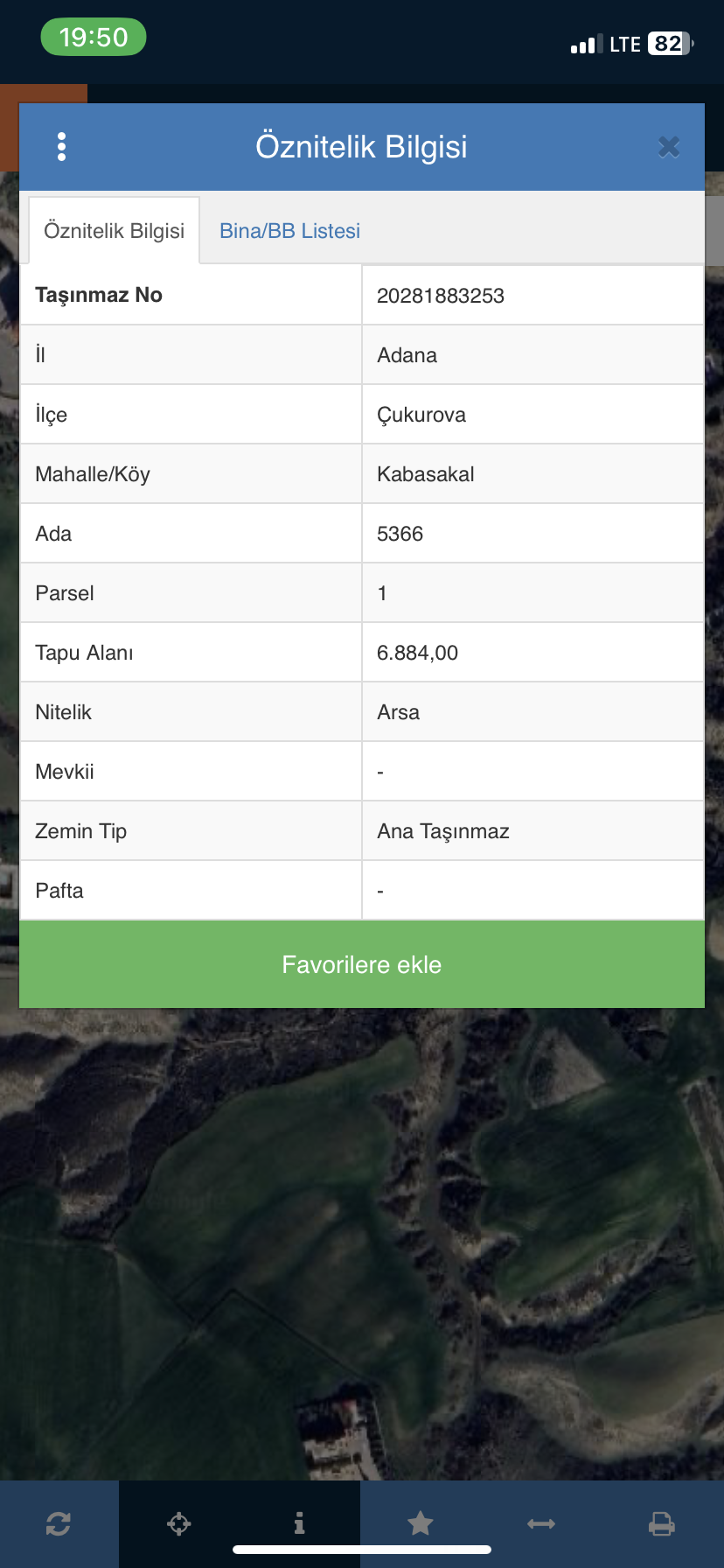Tap the satellite map below the dialog

tap(362, 1242)
